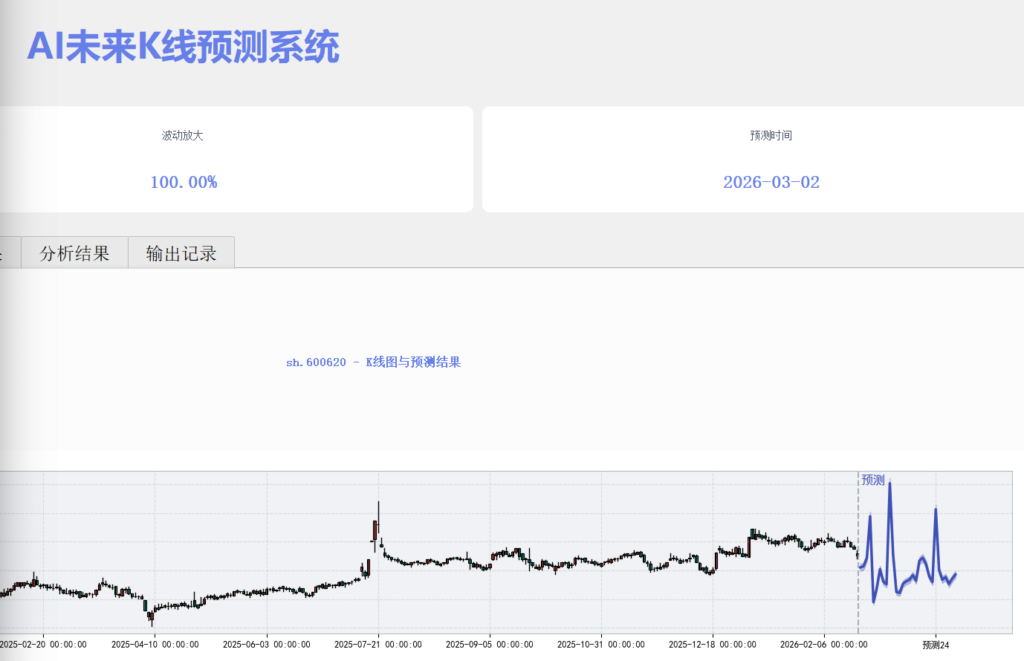Switch to the 分析结果 tab
Image resolution: width=1024 pixels, height=661 pixels.
pyautogui.click(x=74, y=253)
